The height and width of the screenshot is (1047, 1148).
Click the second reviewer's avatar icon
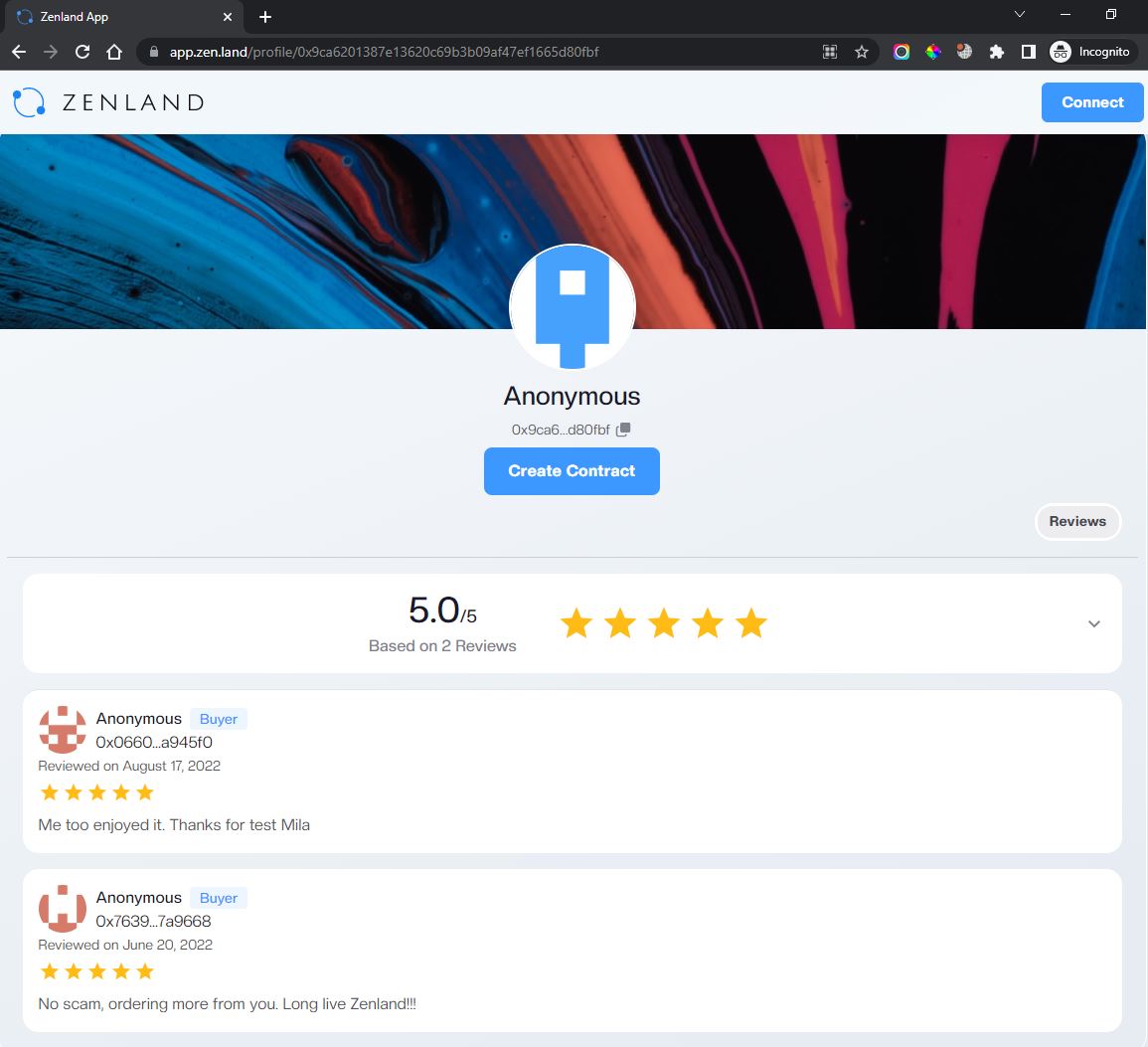(x=63, y=909)
